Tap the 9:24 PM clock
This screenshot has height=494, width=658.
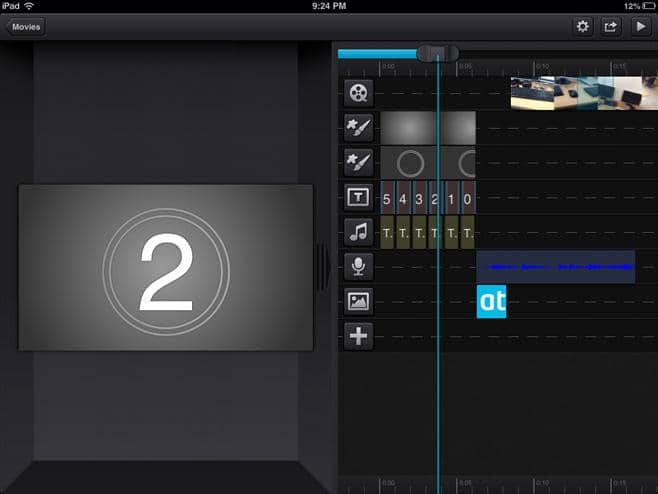pos(329,6)
